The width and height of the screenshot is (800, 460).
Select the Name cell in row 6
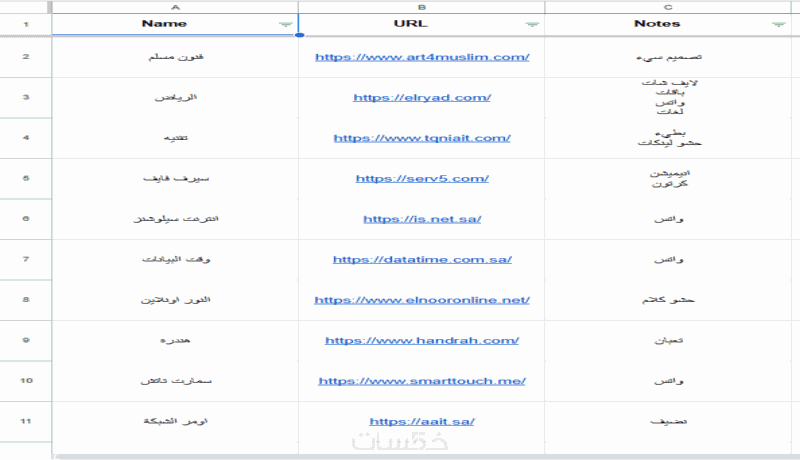pyautogui.click(x=175, y=218)
